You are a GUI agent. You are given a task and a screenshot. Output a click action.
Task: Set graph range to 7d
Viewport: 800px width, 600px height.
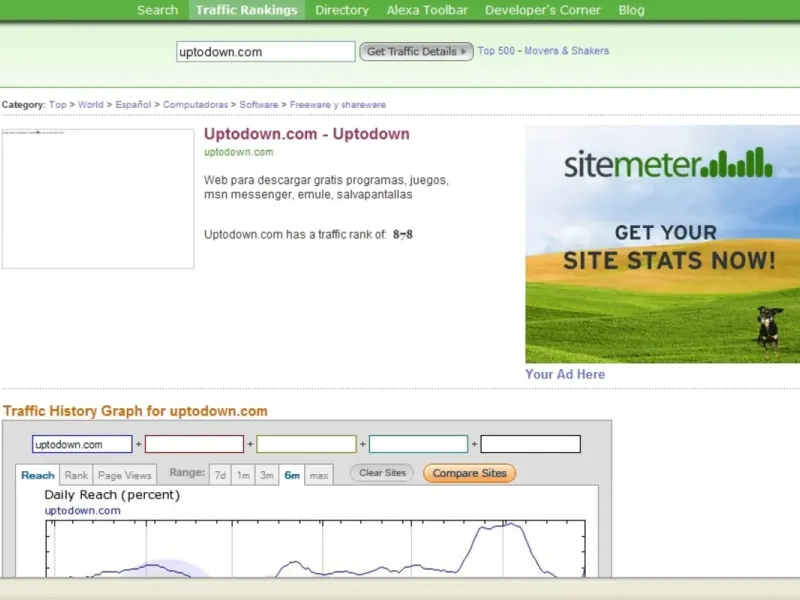(x=220, y=475)
